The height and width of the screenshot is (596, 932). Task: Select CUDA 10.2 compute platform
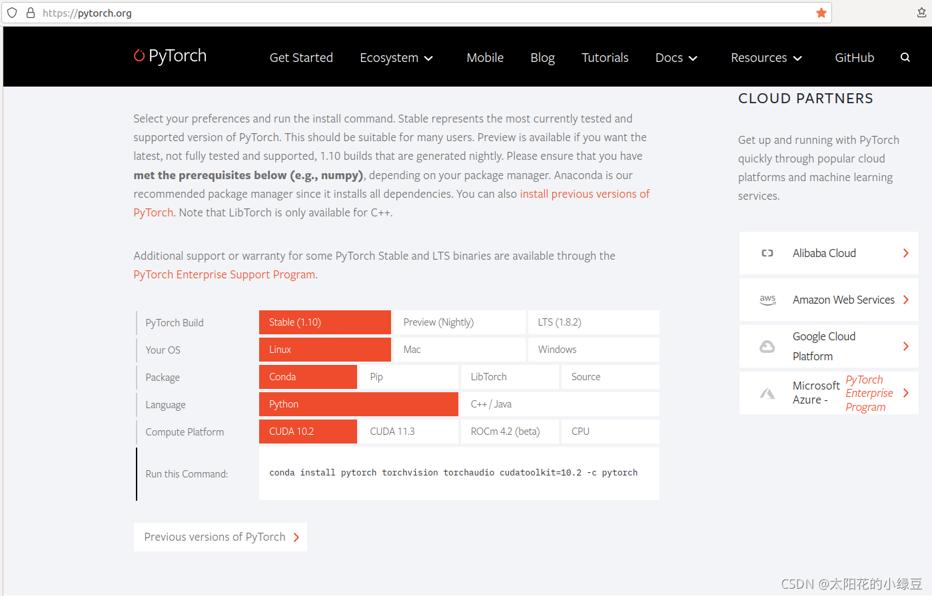point(308,431)
